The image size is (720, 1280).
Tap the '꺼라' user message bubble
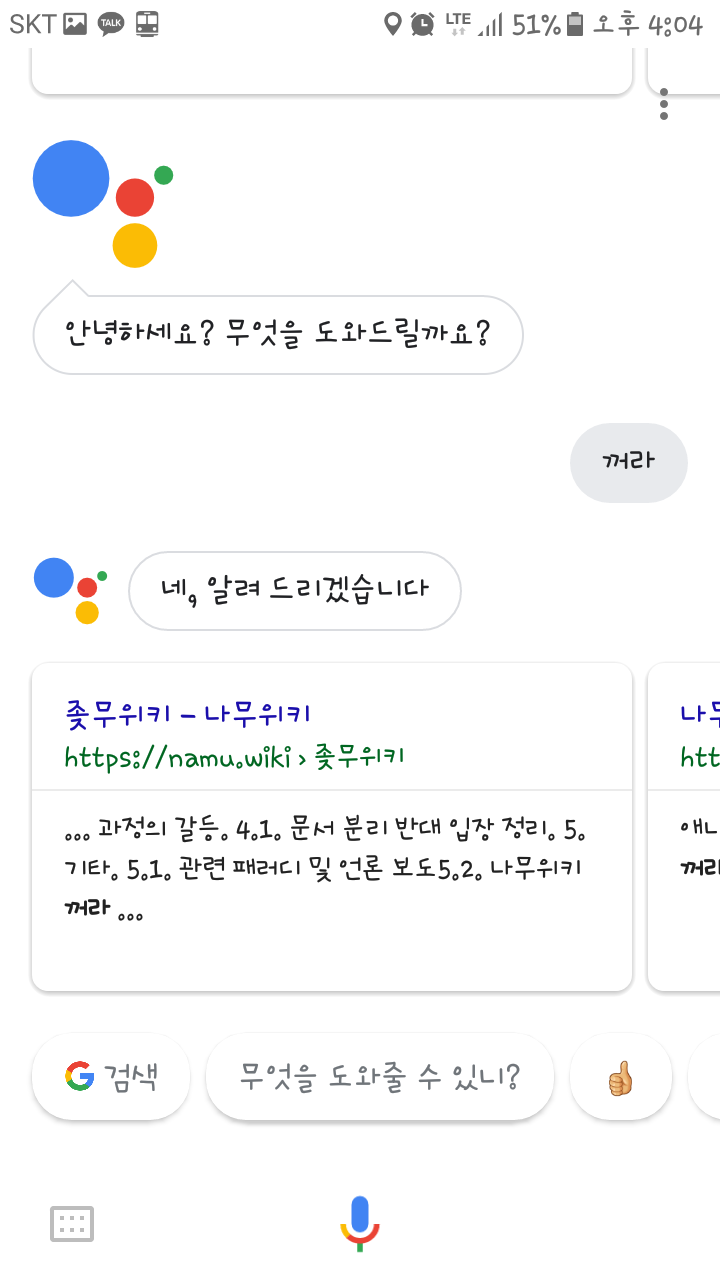(x=628, y=461)
